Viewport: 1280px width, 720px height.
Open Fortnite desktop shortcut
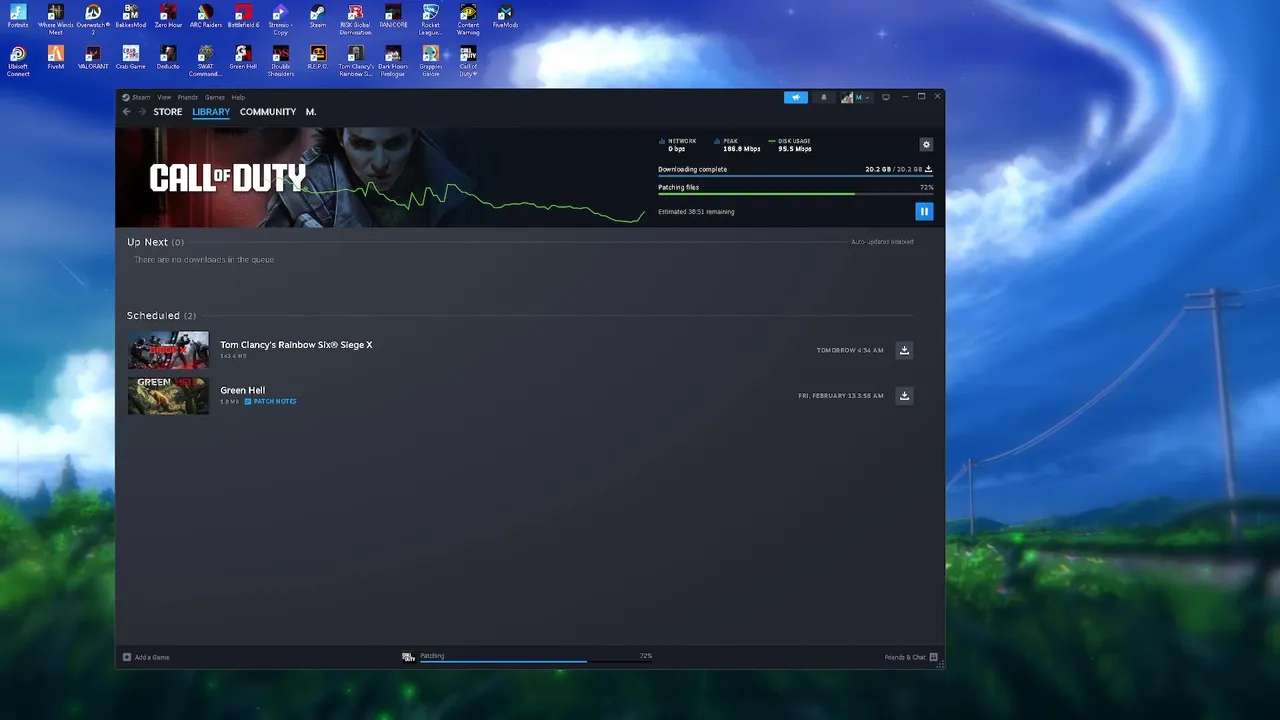18,17
